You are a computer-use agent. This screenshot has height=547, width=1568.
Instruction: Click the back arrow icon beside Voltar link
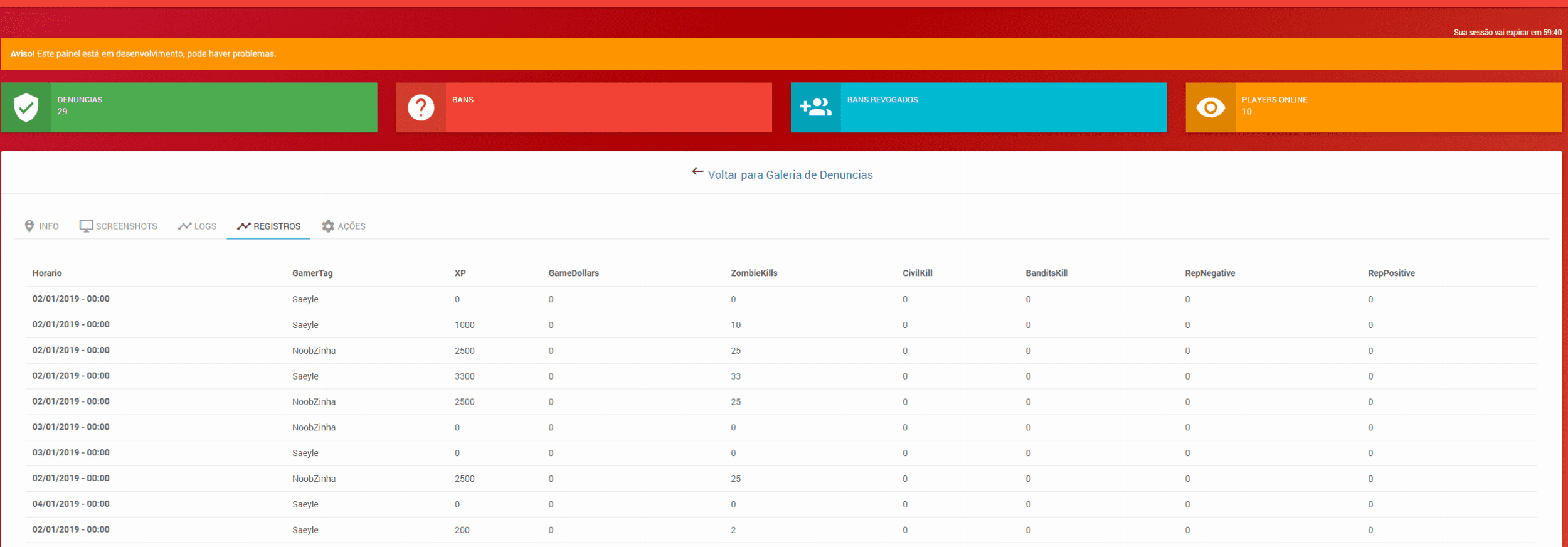coord(697,171)
